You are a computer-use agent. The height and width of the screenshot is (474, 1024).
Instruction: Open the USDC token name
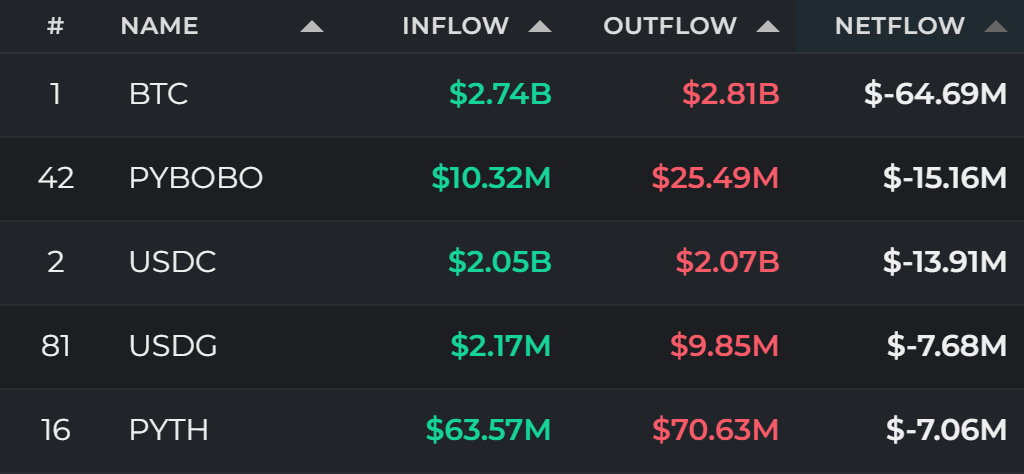172,262
